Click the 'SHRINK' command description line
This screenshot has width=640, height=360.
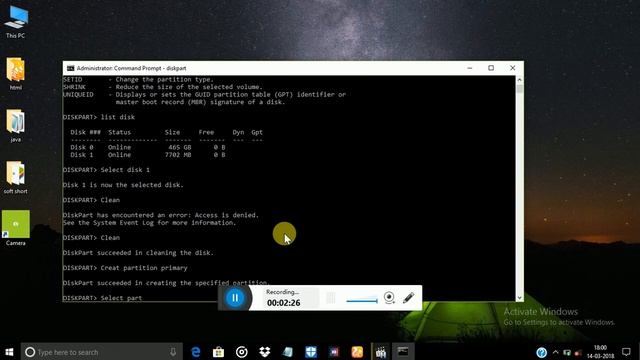[163, 87]
